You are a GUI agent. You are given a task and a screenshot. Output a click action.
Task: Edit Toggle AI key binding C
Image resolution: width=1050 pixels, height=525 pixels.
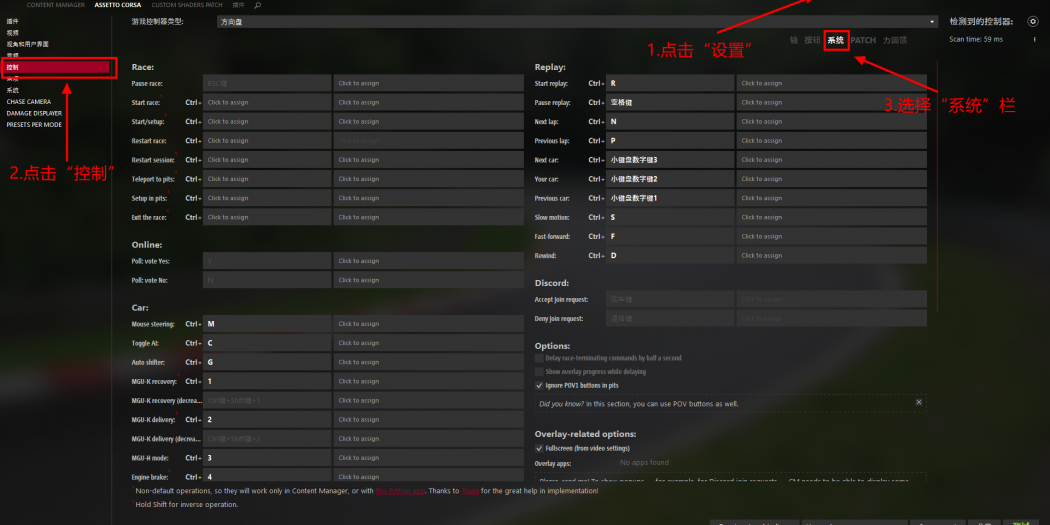point(267,343)
